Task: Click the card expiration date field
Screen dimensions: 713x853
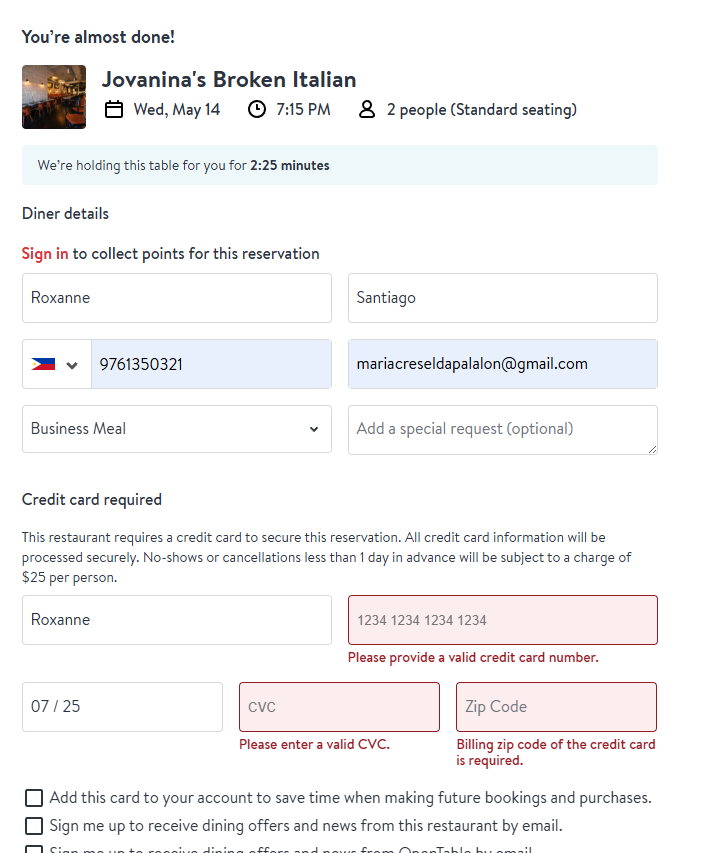Action: [122, 707]
